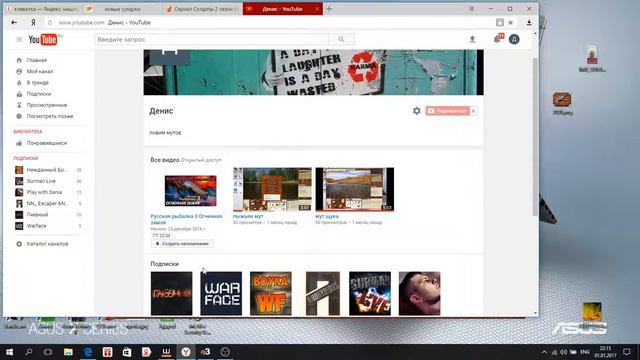Image resolution: width=640 pixels, height=360 pixels.
Task: Launch Microsoft Edge from the taskbar
Action: click(88, 352)
